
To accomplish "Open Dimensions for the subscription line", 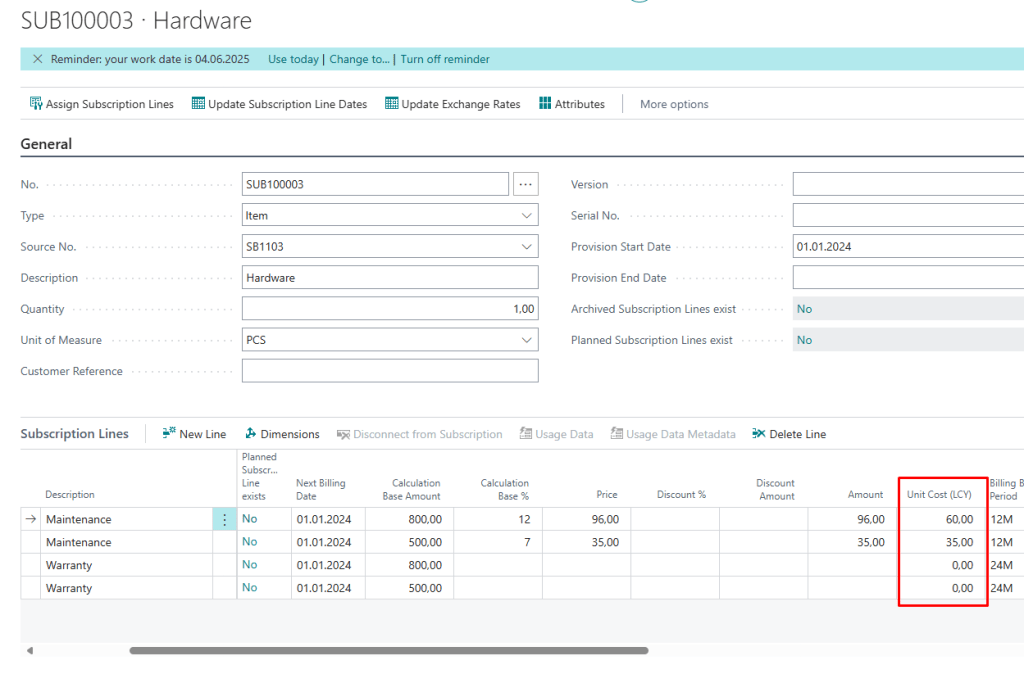I will point(281,434).
